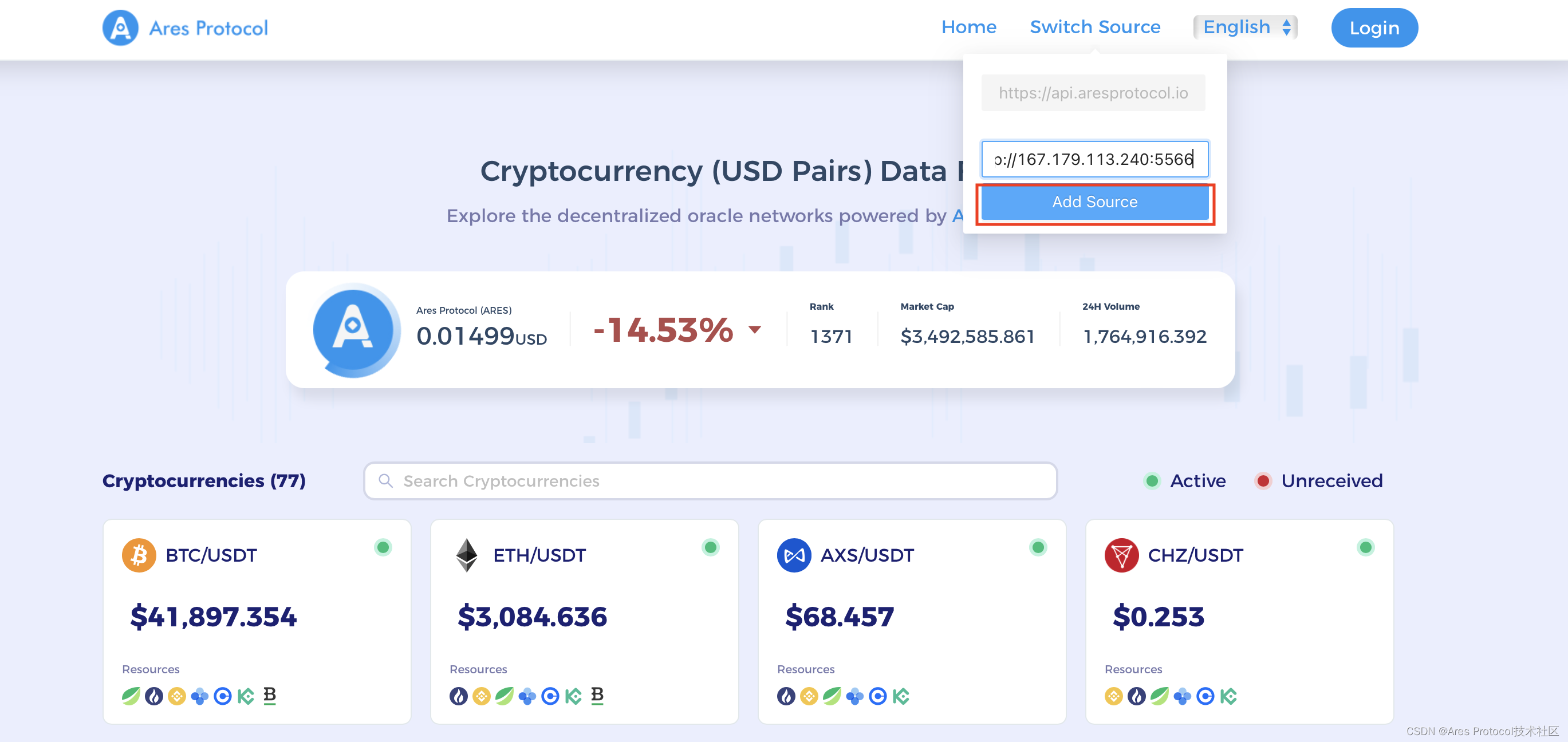Click Coinbase icon under BTC/USDT resources
The width and height of the screenshot is (1568, 742).
coord(223,696)
